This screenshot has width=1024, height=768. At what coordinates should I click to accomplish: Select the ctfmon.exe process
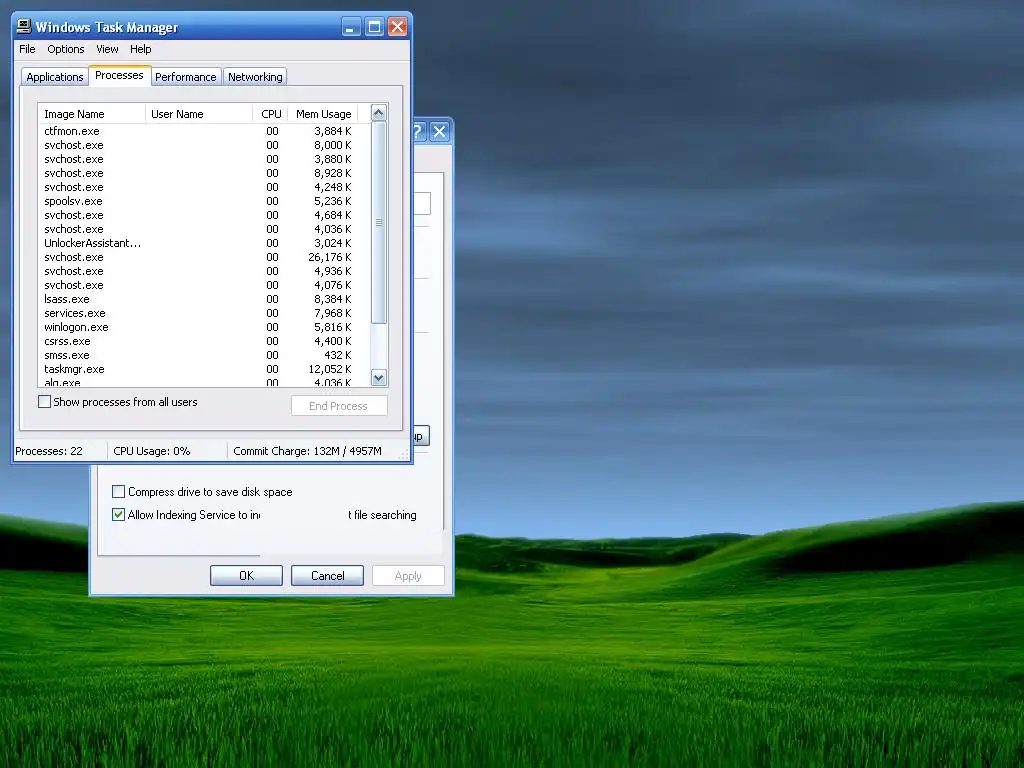pos(204,131)
